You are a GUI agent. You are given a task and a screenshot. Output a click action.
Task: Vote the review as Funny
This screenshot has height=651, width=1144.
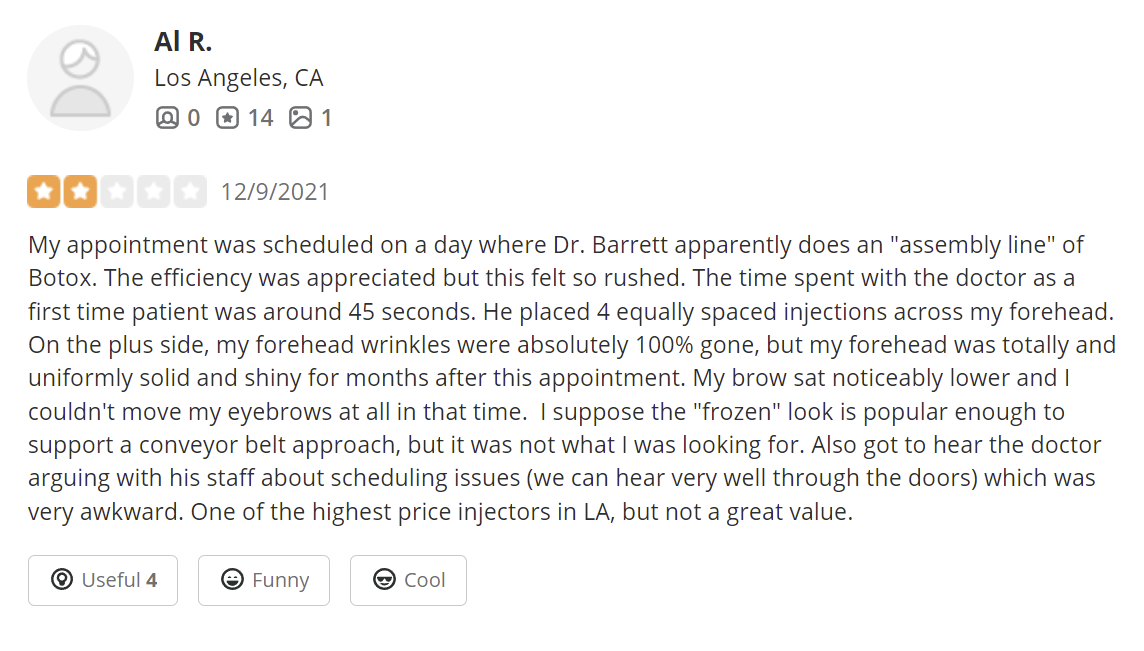(x=264, y=580)
